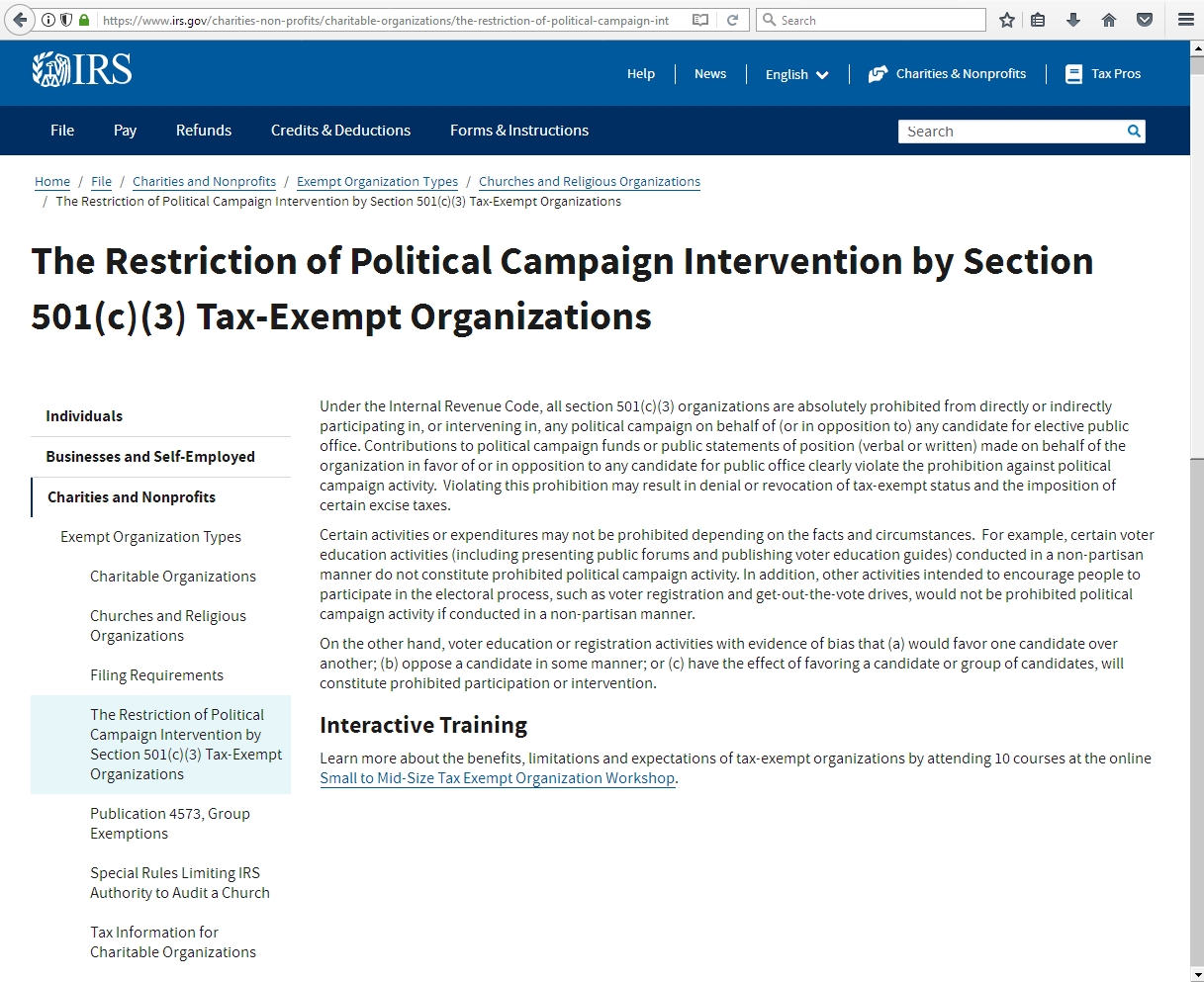The height and width of the screenshot is (982, 1204).
Task: Follow the File breadcrumb link
Action: (101, 182)
